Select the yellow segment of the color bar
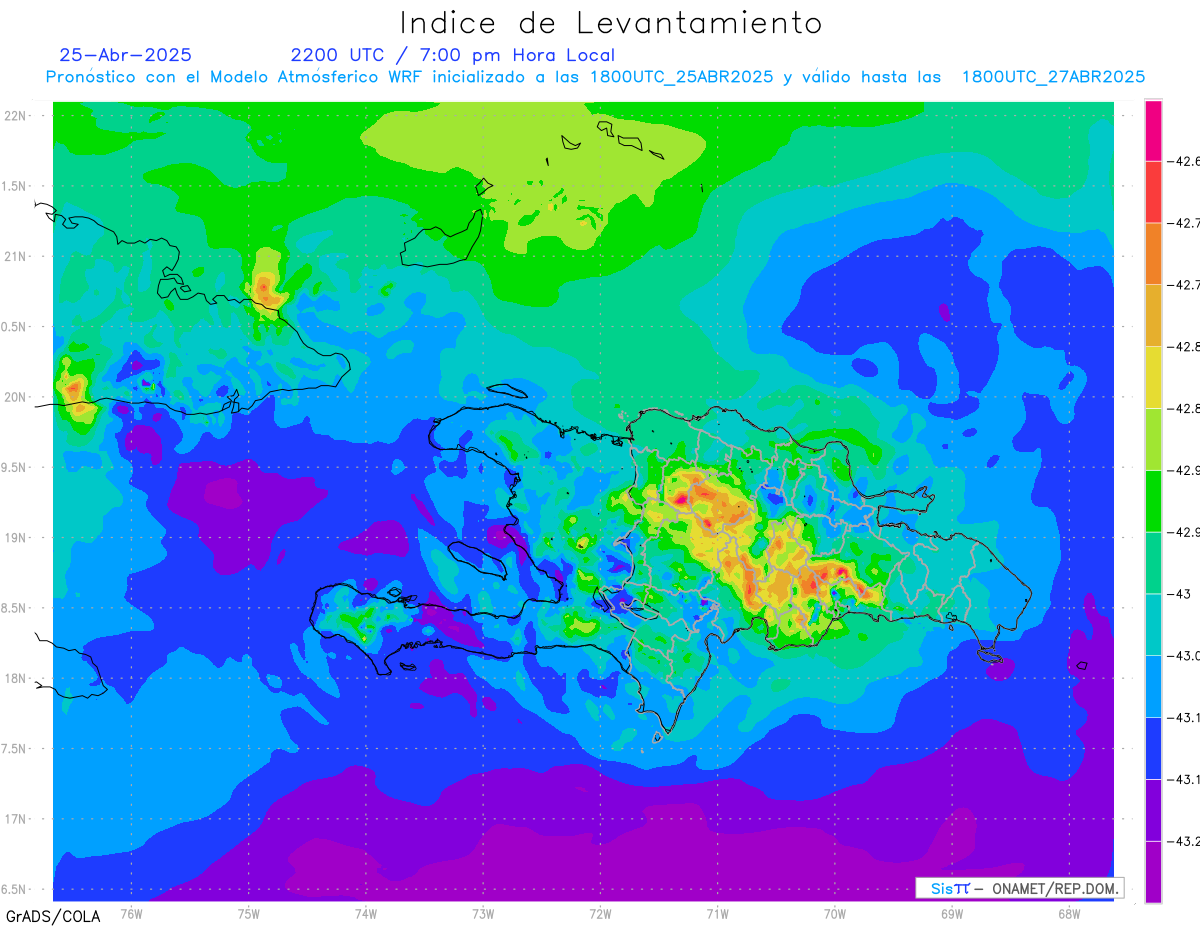This screenshot has width=1200, height=927. click(1153, 377)
